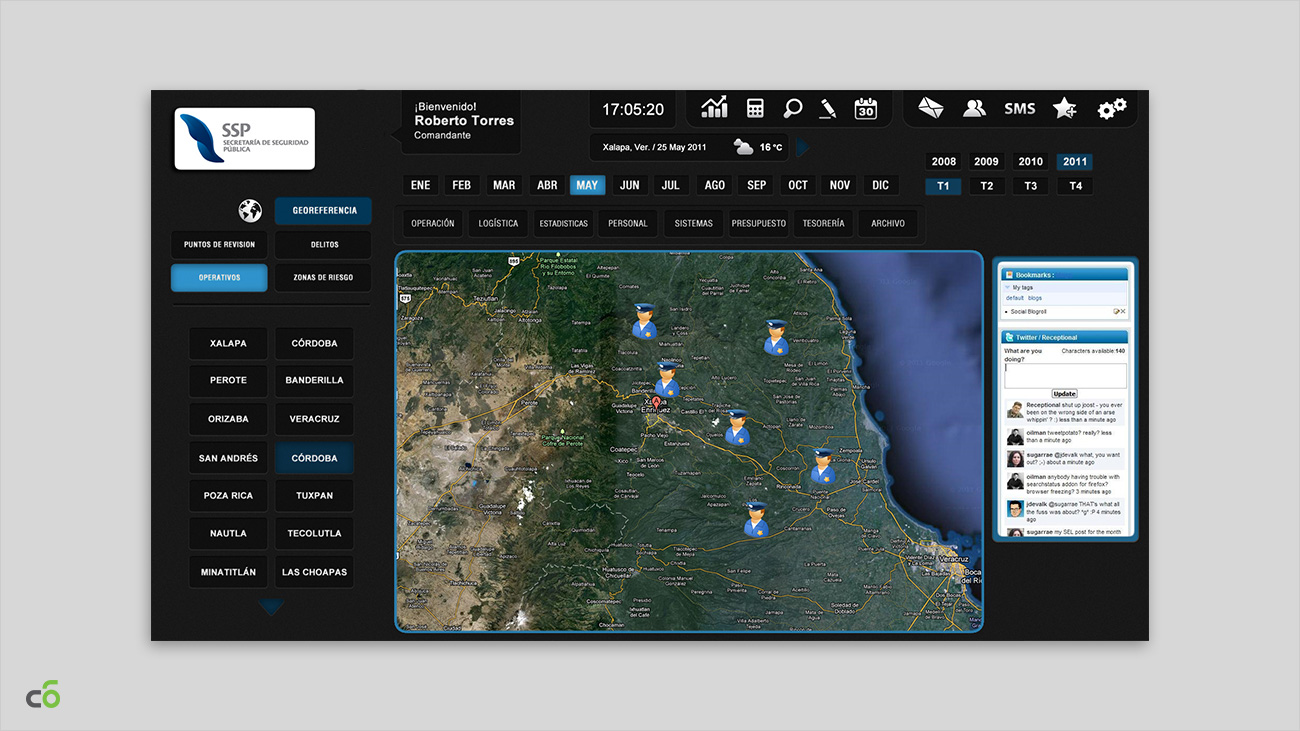Click the users contacts icon
Image resolution: width=1300 pixels, height=731 pixels.
974,108
